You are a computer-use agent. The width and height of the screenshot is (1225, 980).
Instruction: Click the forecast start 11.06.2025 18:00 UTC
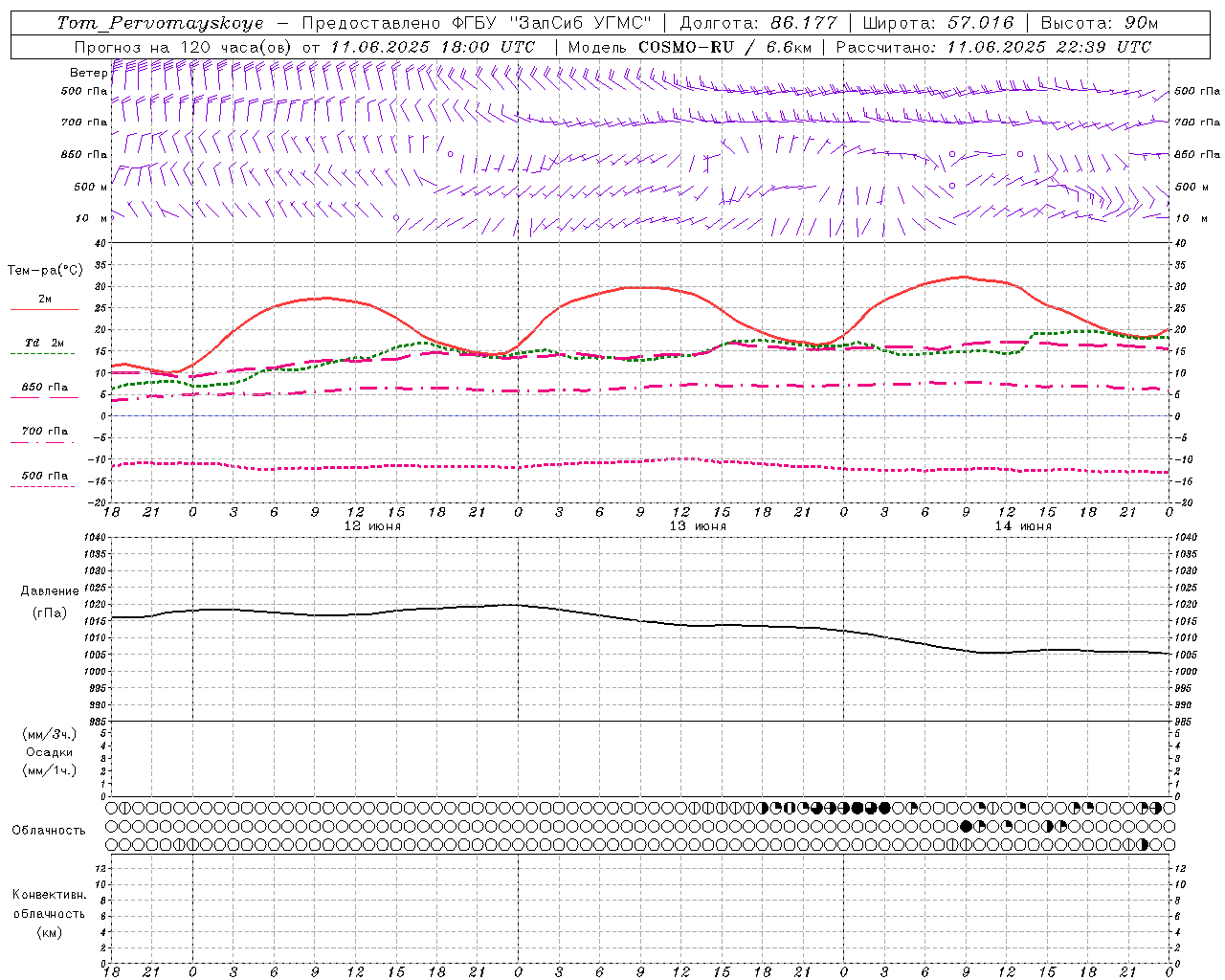point(433,47)
